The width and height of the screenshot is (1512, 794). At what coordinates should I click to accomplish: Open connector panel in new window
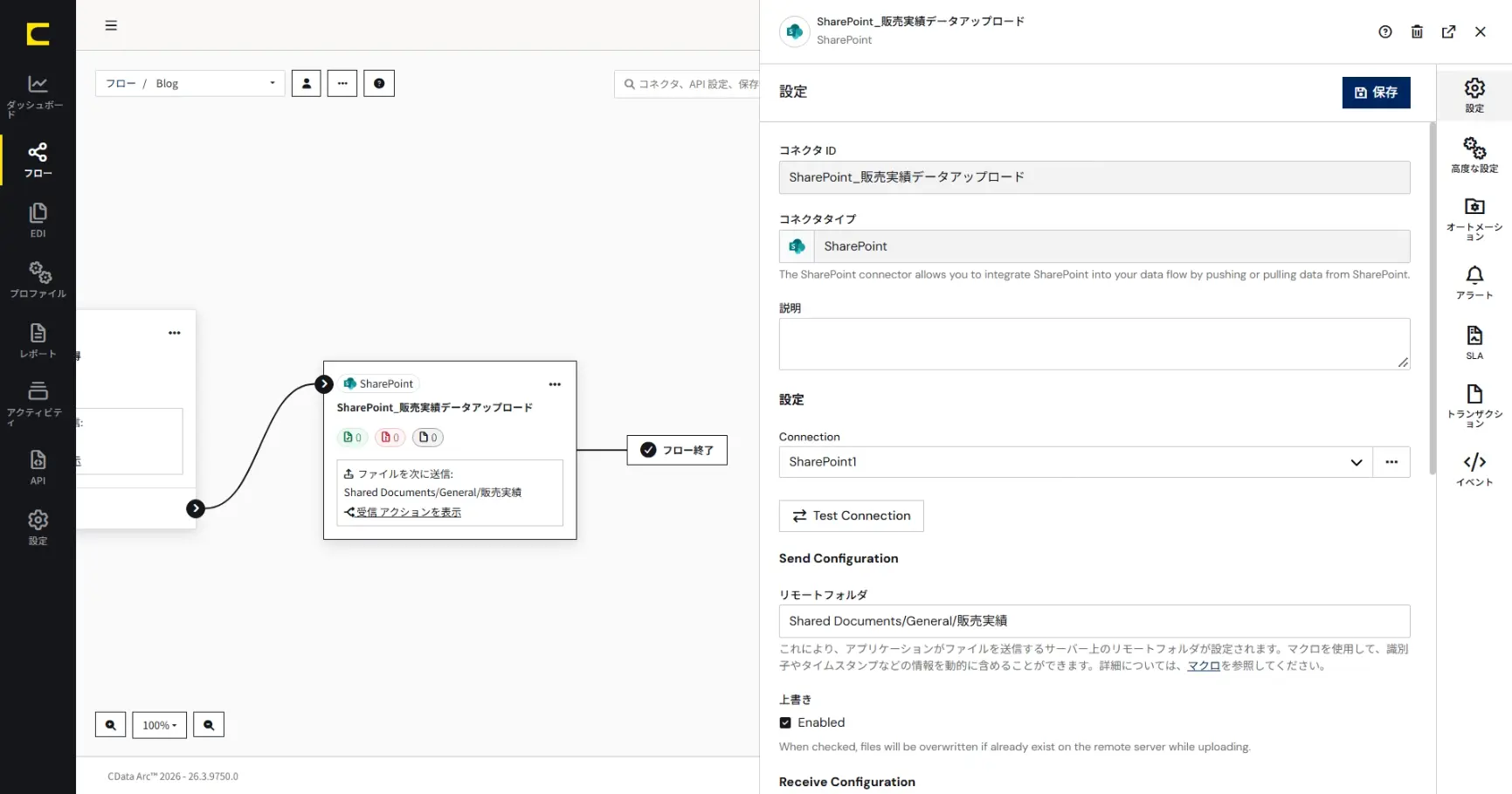click(1448, 31)
